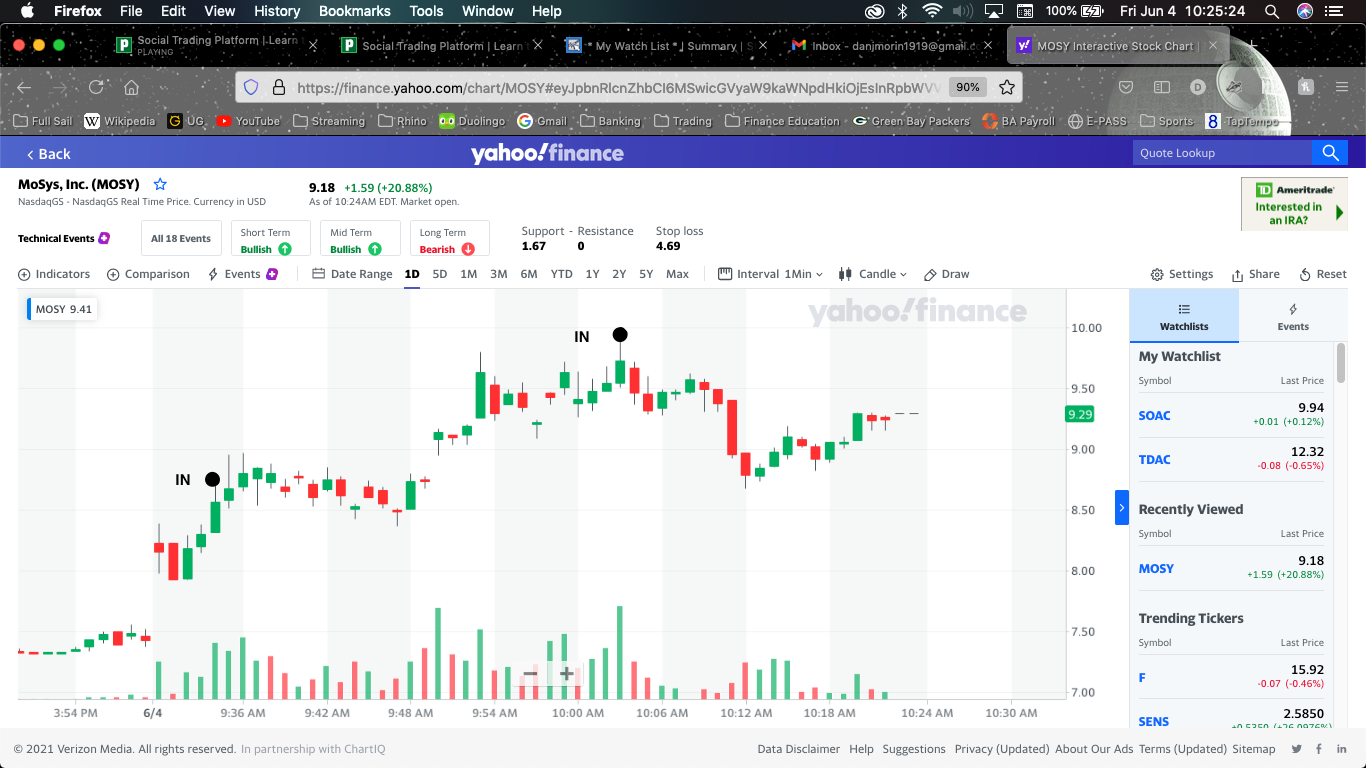Collapse the watchlist side panel arrow
The image size is (1366, 768).
[x=1122, y=508]
